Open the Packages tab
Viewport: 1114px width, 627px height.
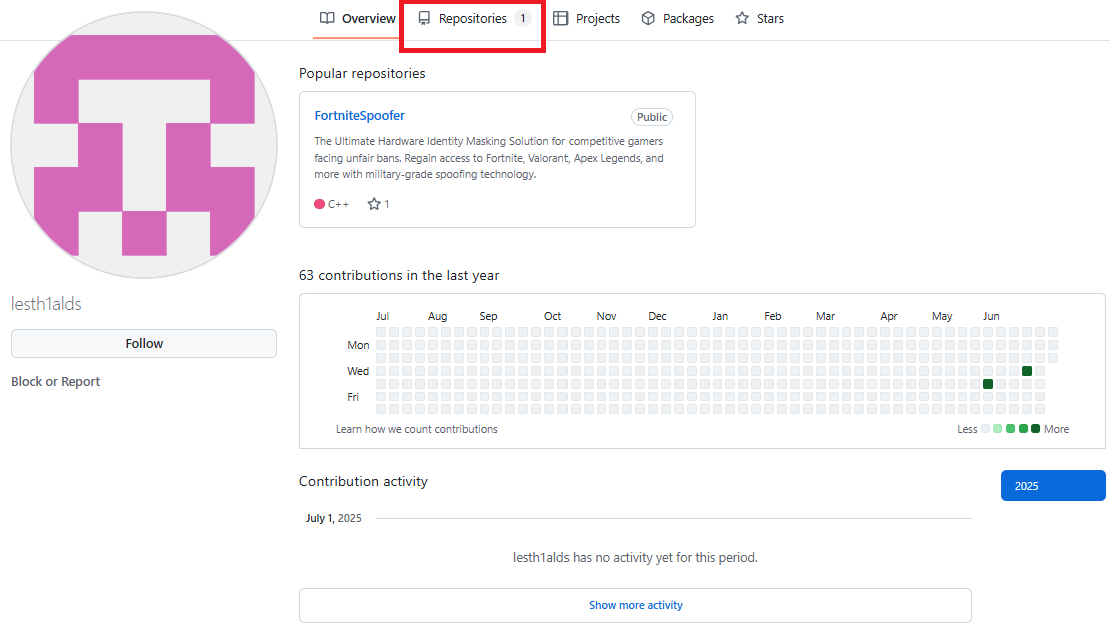click(x=677, y=18)
